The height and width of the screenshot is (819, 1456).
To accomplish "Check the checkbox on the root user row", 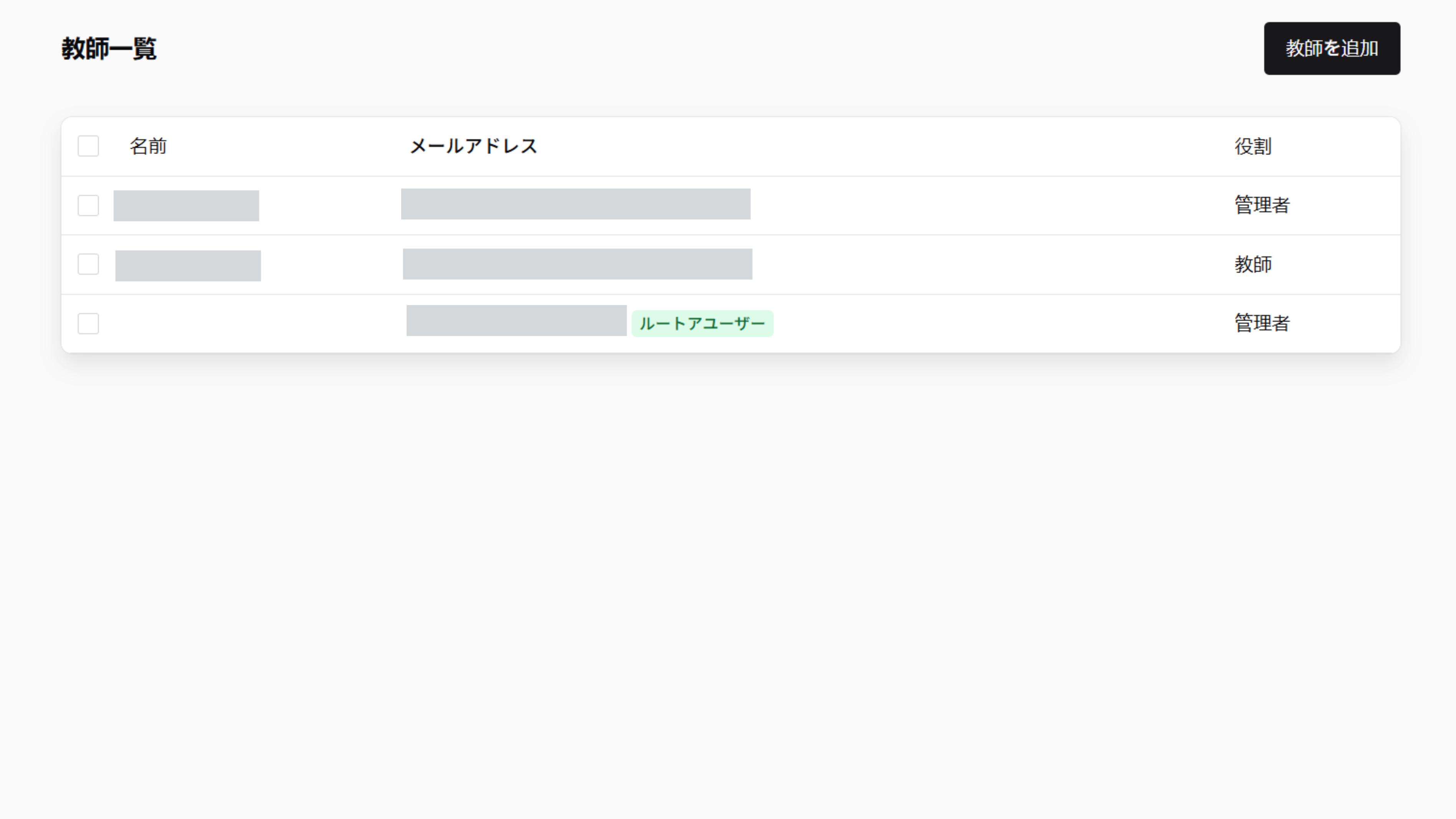I will [x=88, y=323].
